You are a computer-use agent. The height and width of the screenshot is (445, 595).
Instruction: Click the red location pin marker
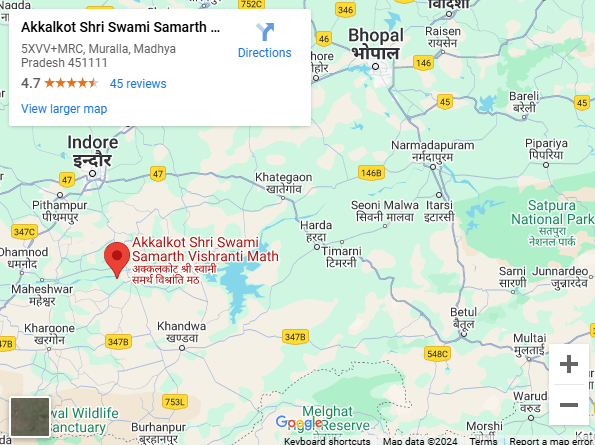tap(117, 260)
